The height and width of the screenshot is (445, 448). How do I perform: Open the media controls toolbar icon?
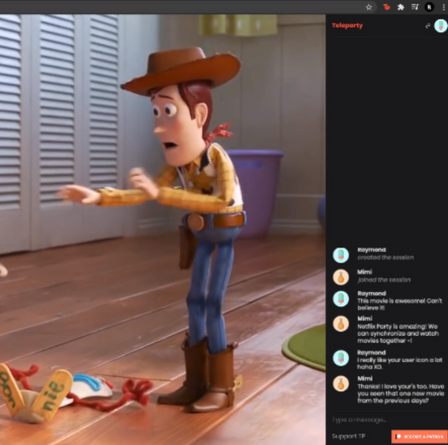[415, 7]
